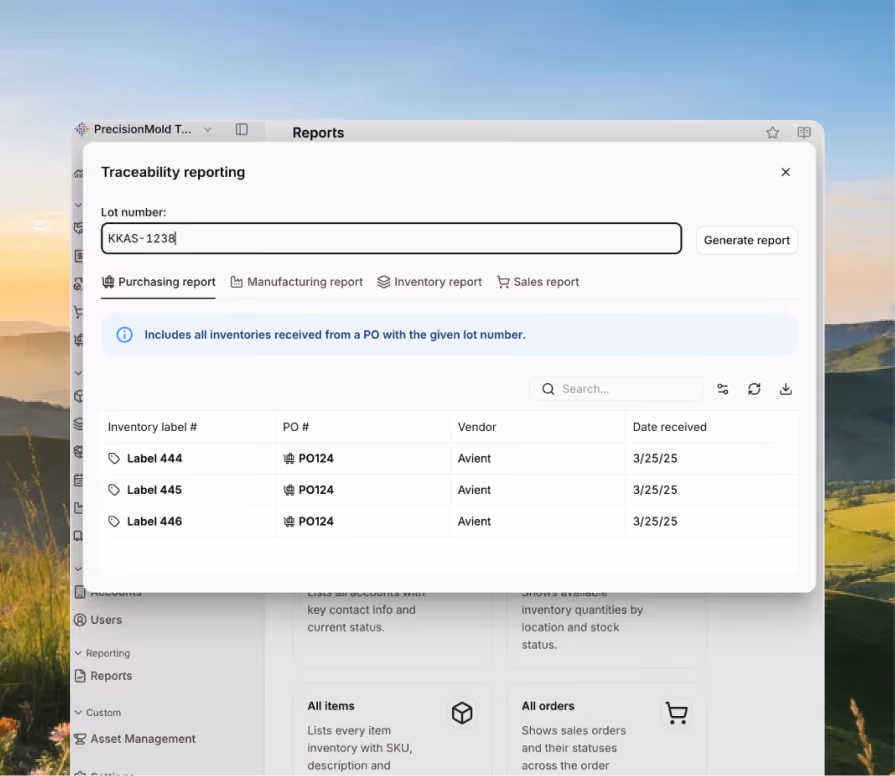Image resolution: width=895 pixels, height=776 pixels.
Task: Click the tag icon beside Label 446
Action: [x=114, y=522]
